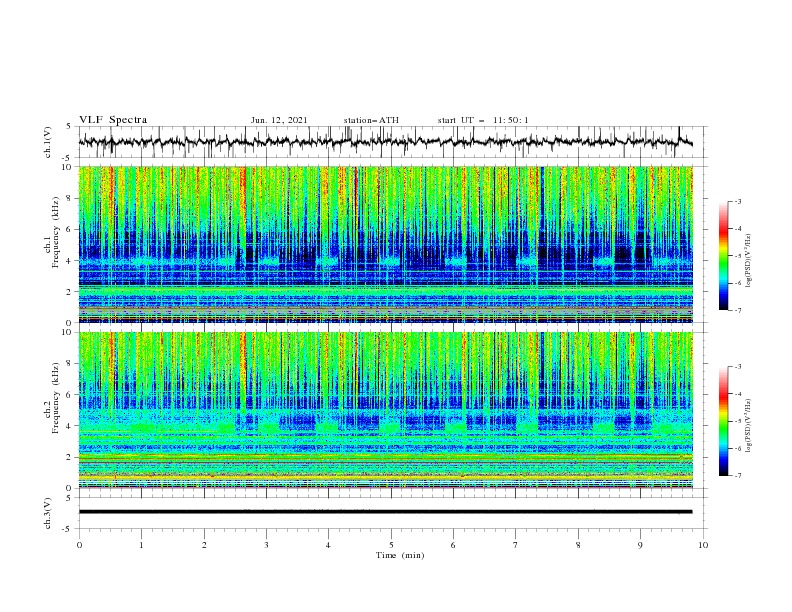The height and width of the screenshot is (612, 792).
Task: Click time axis tick label "10"
Action: click(703, 545)
